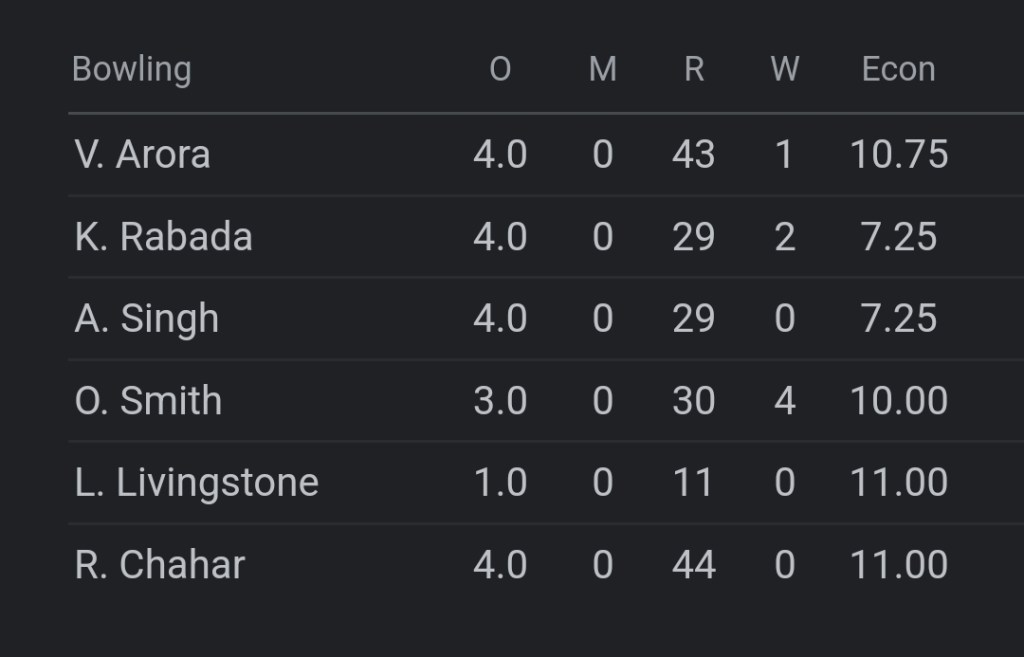This screenshot has width=1024, height=657.
Task: Click the M maidens column header
Action: click(x=602, y=70)
